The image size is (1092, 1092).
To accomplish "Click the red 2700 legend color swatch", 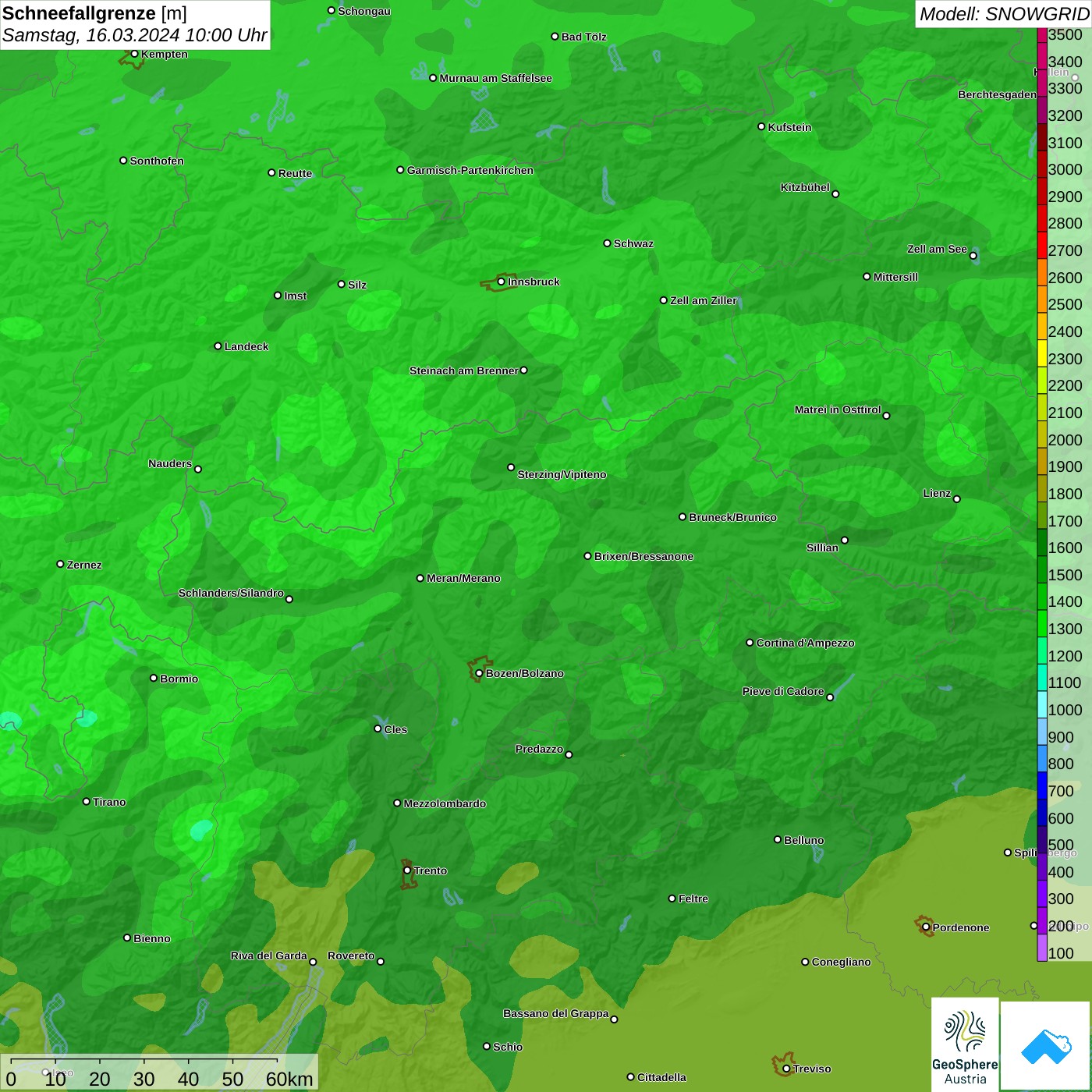I will coord(1042,245).
